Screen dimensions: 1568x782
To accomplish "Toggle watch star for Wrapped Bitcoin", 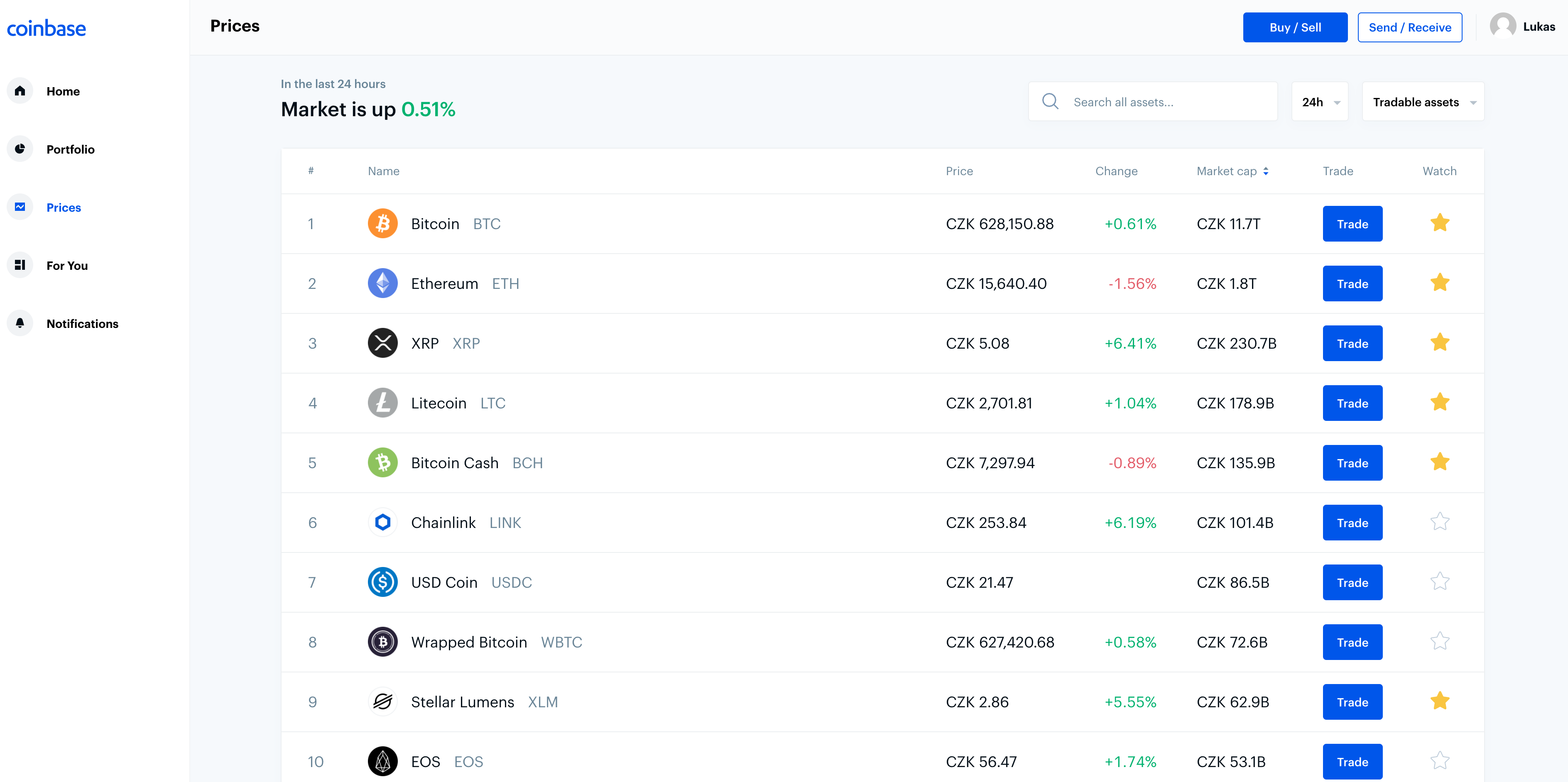I will [1439, 641].
